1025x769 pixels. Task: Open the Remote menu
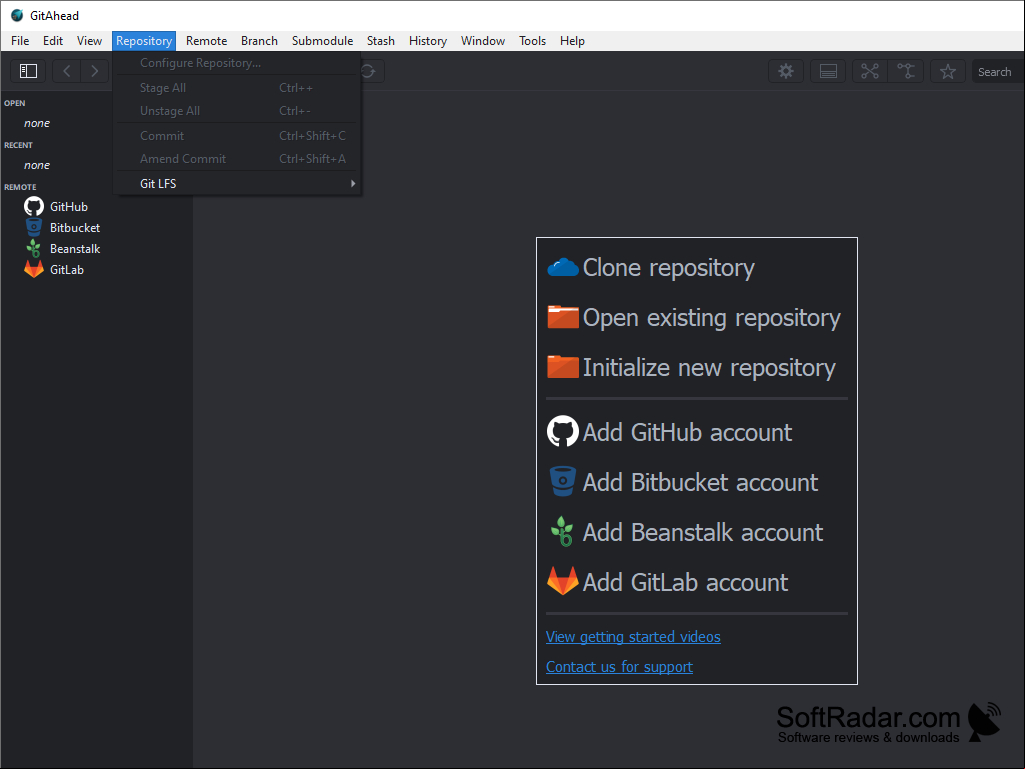(207, 41)
